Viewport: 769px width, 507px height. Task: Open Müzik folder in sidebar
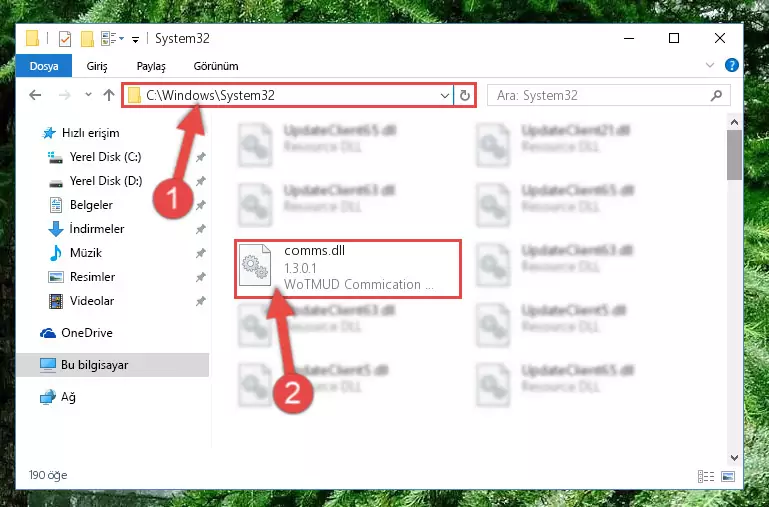(x=85, y=253)
